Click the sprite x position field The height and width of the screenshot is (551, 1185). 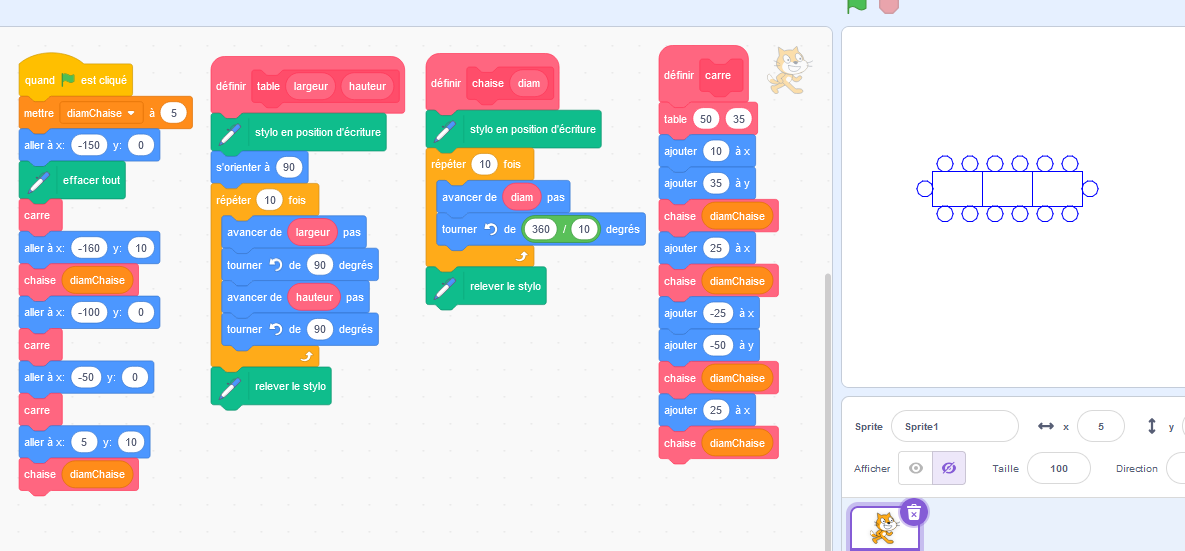1101,426
